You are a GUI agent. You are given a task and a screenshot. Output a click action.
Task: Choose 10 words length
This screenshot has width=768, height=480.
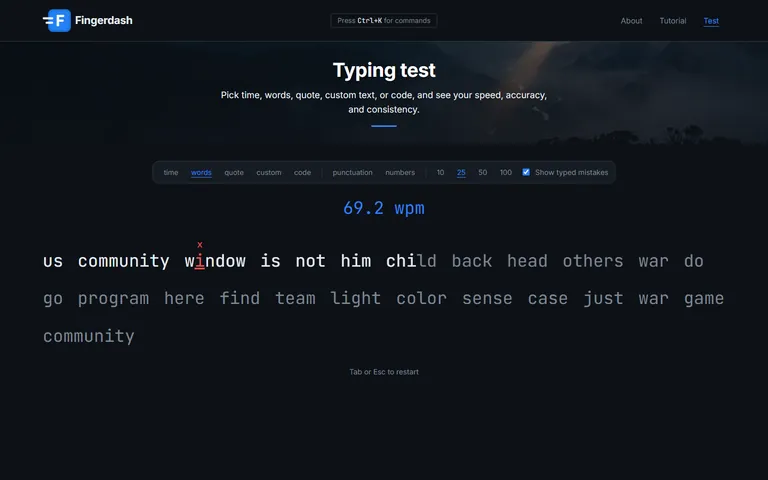click(x=440, y=172)
